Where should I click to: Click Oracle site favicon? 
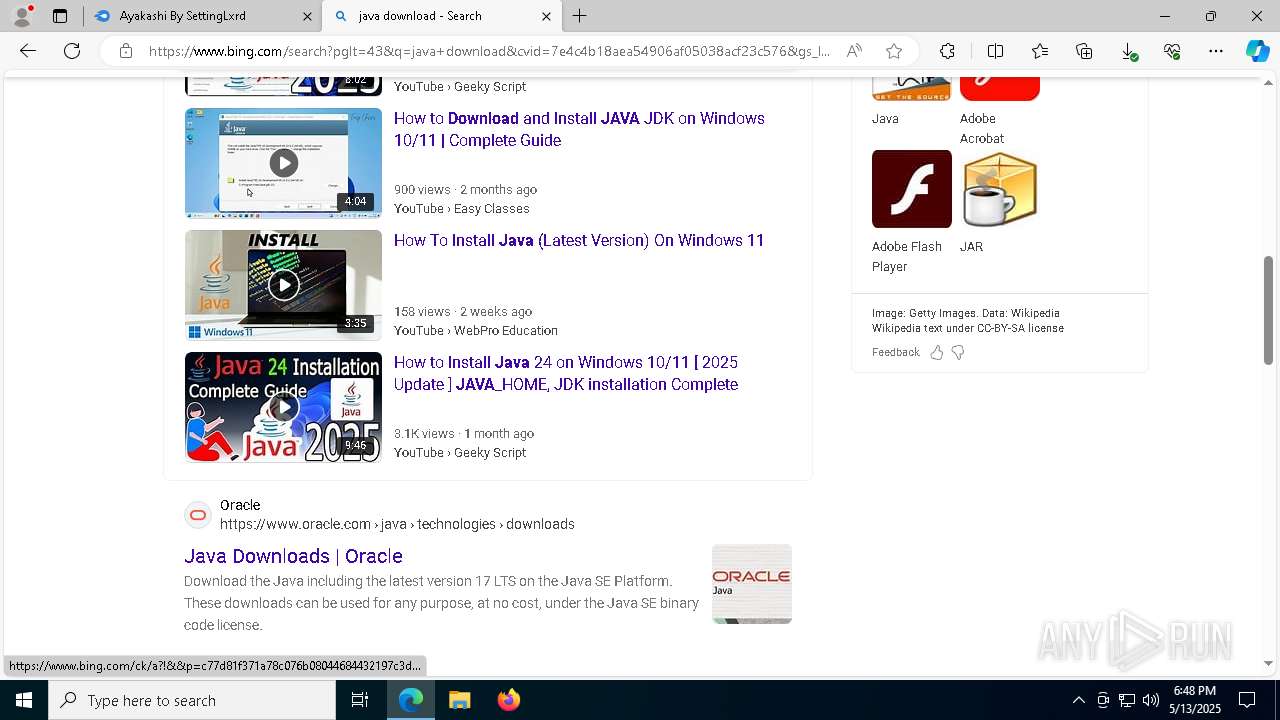[x=198, y=515]
